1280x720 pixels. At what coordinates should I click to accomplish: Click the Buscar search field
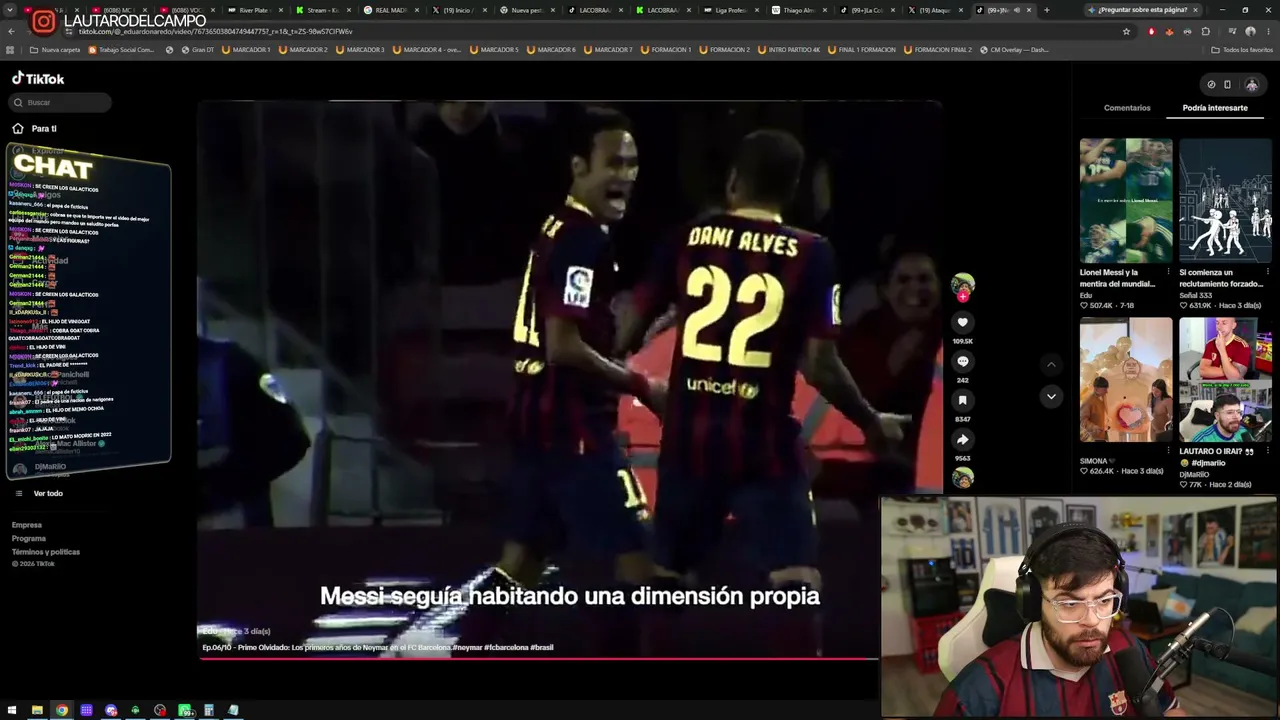coord(61,102)
